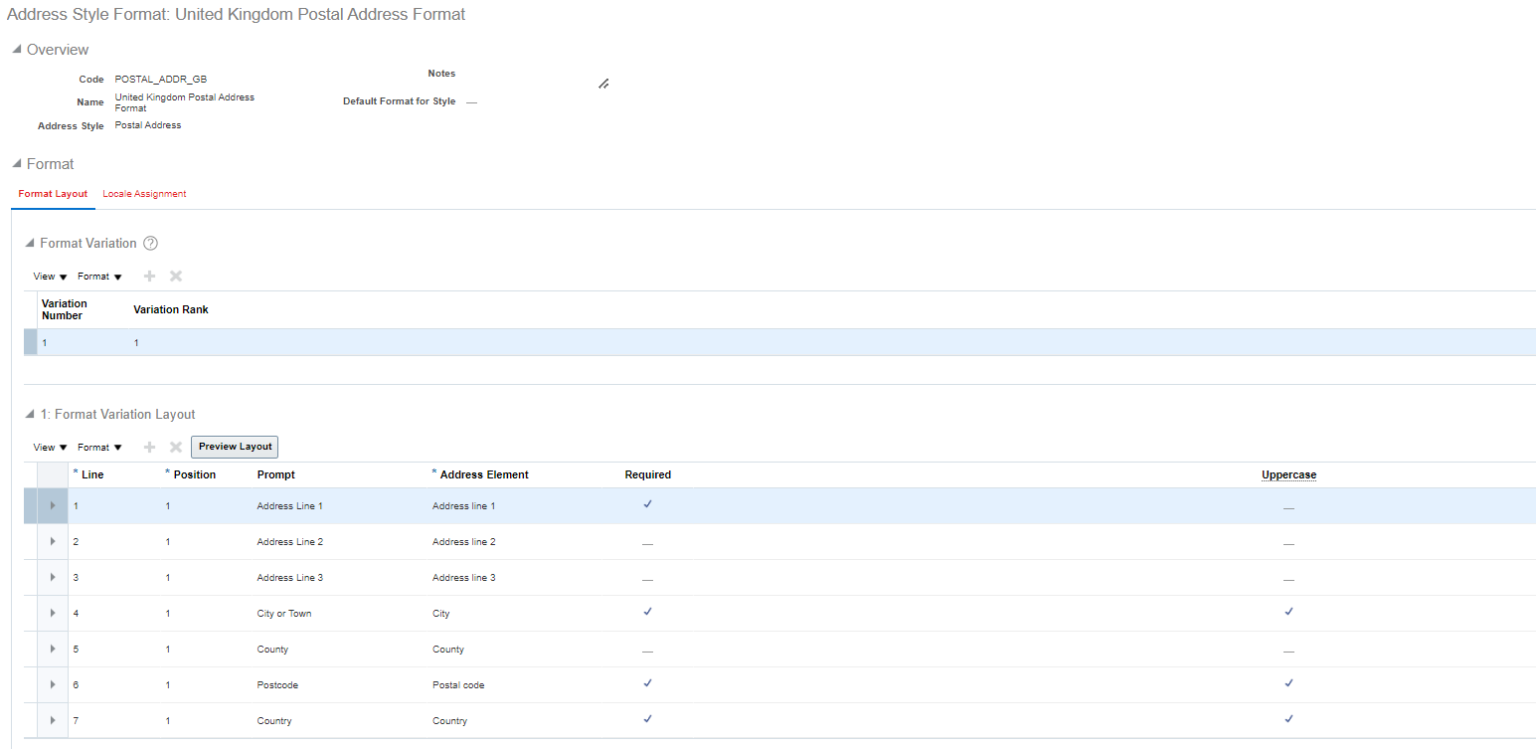This screenshot has width=1536, height=749.
Task: Open Format menu in Format Variation Layout toolbar
Action: [x=100, y=447]
